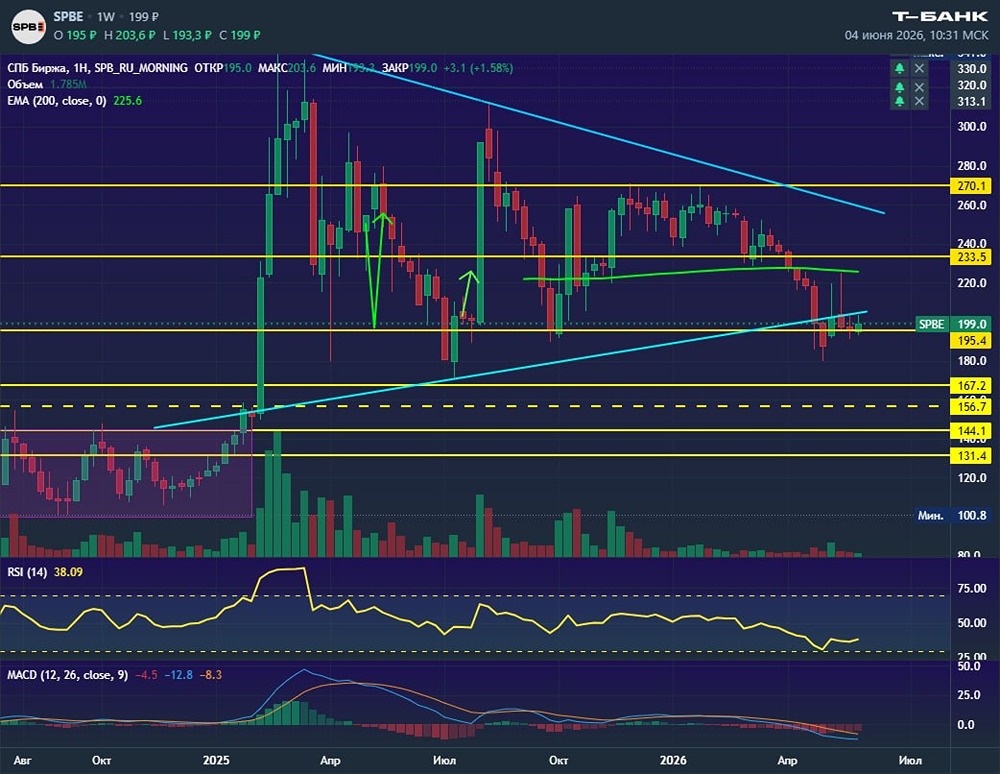Click the RSI 75.00 scale label
Image resolution: width=1000 pixels, height=774 pixels.
pos(971,588)
